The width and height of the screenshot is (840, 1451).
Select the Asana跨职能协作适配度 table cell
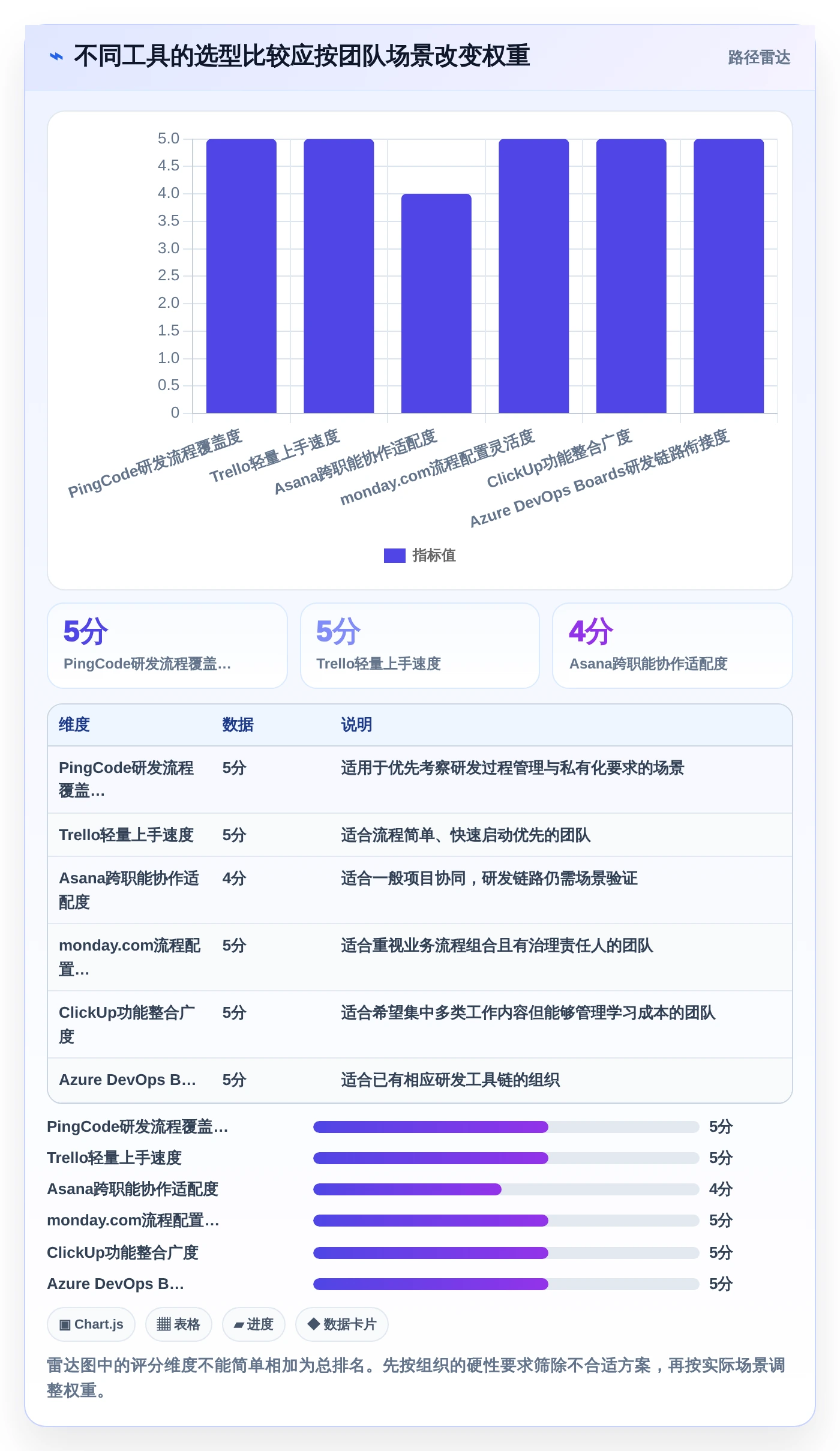point(130,890)
